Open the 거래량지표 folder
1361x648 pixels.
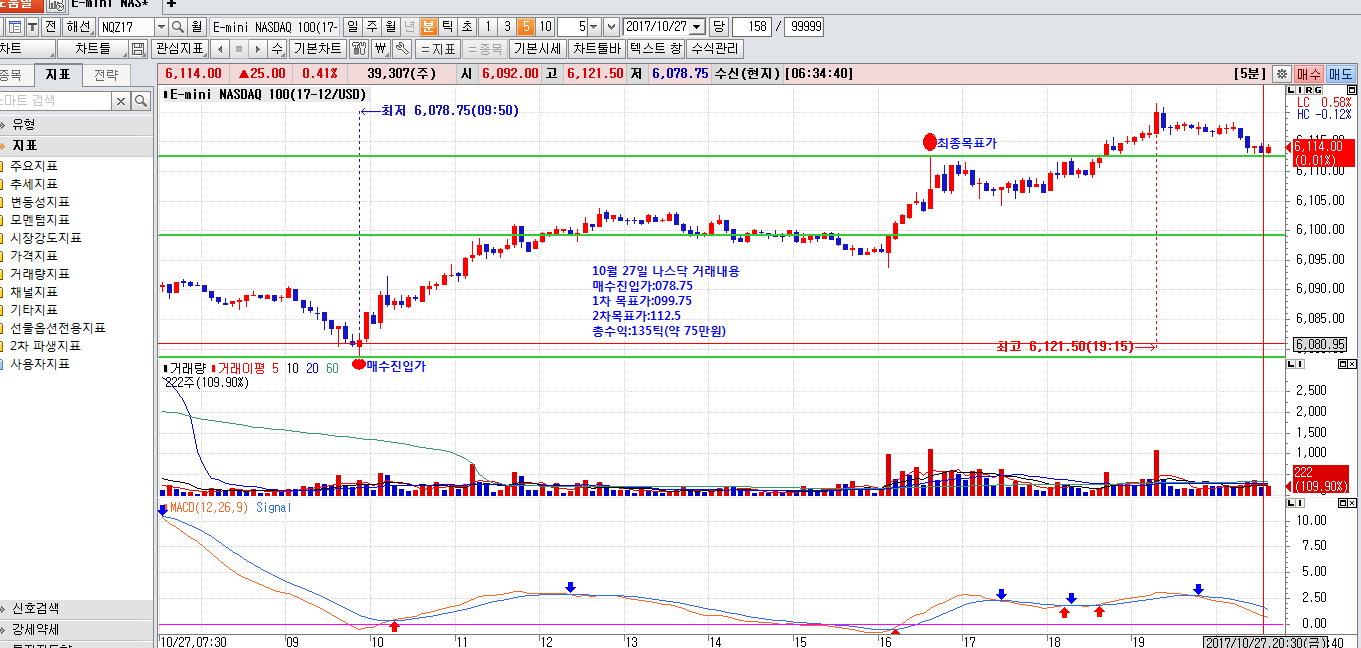click(x=40, y=274)
